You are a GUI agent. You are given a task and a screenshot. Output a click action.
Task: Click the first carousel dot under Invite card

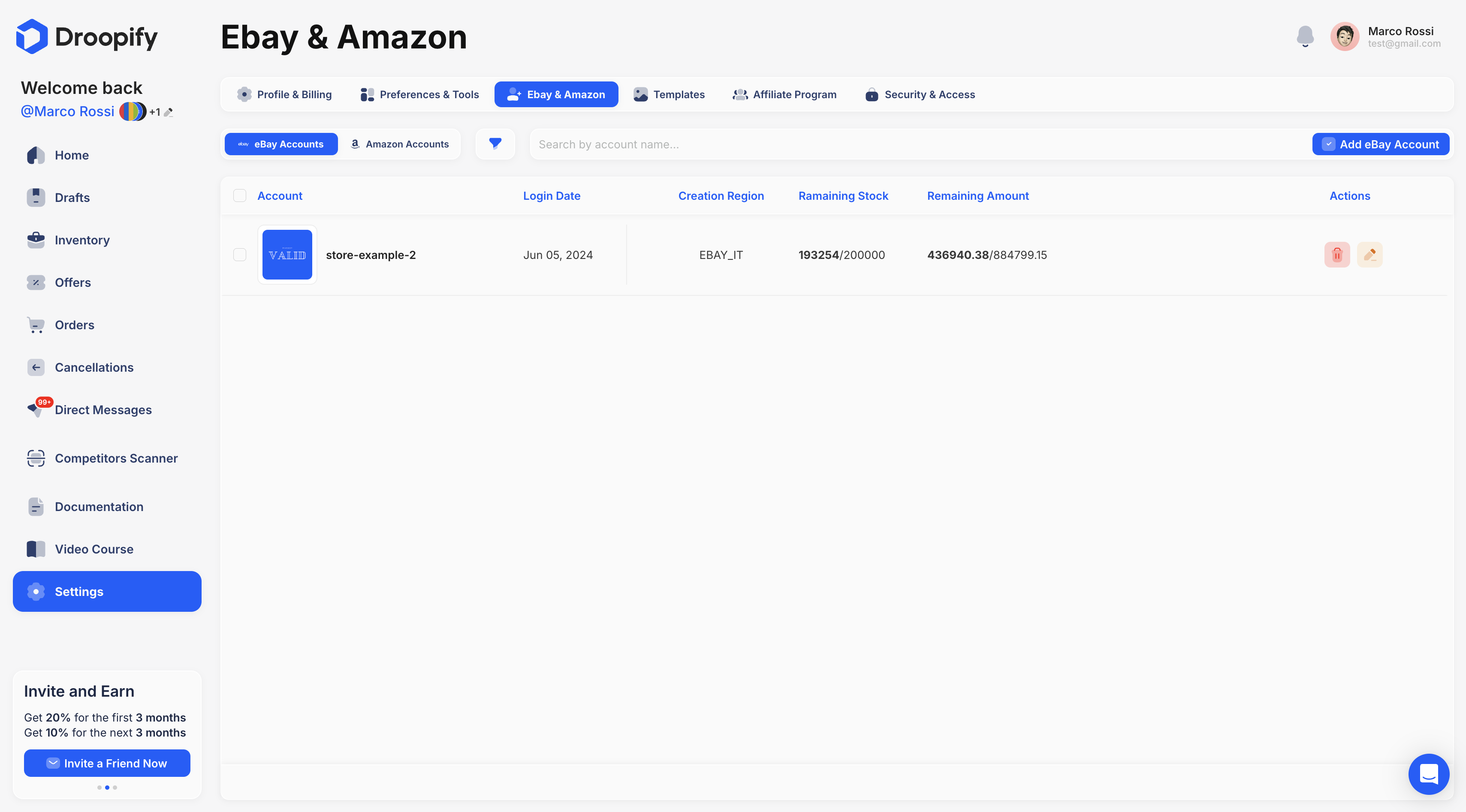tap(100, 788)
